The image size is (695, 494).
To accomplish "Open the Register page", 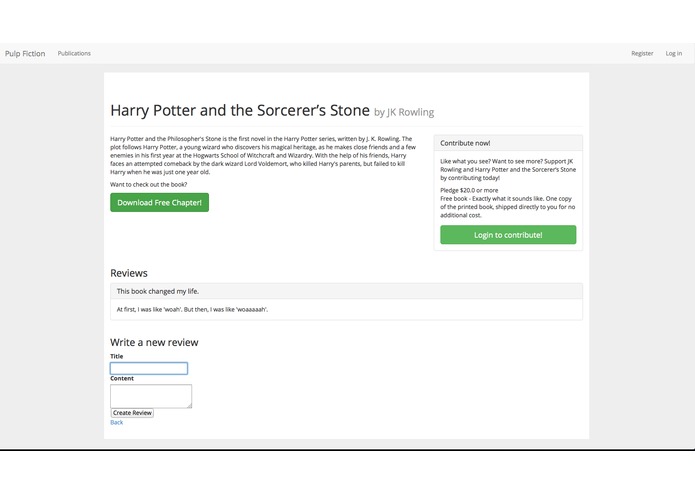I will (642, 53).
